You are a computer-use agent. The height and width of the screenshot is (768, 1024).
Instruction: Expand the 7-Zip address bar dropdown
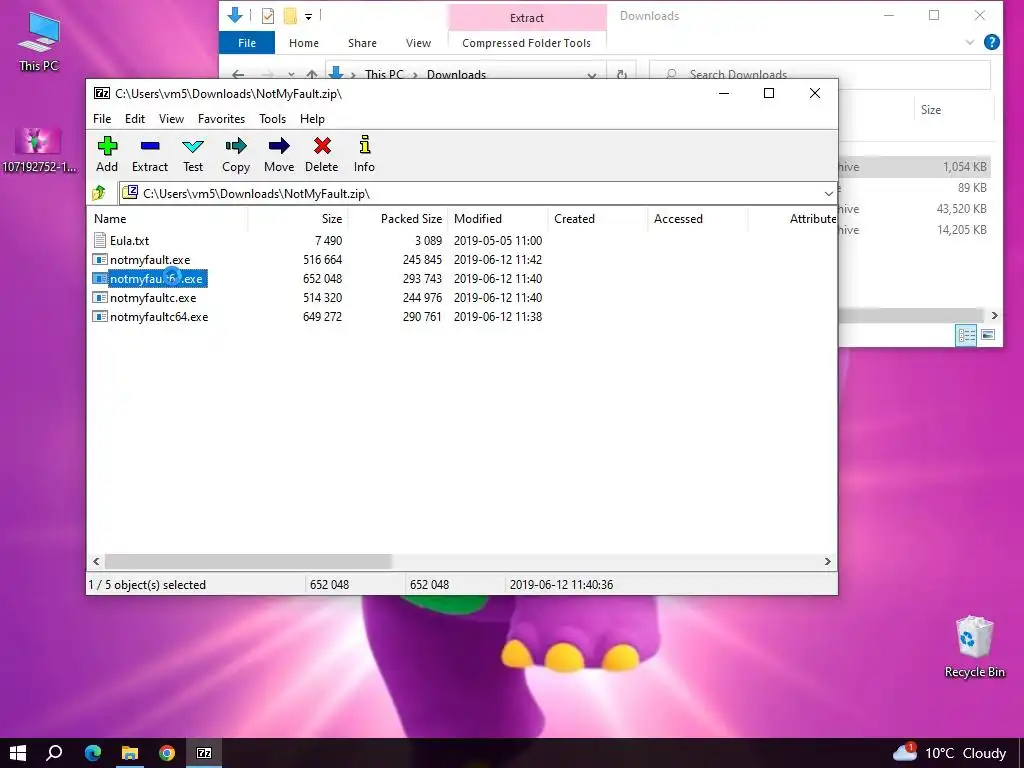[828, 193]
